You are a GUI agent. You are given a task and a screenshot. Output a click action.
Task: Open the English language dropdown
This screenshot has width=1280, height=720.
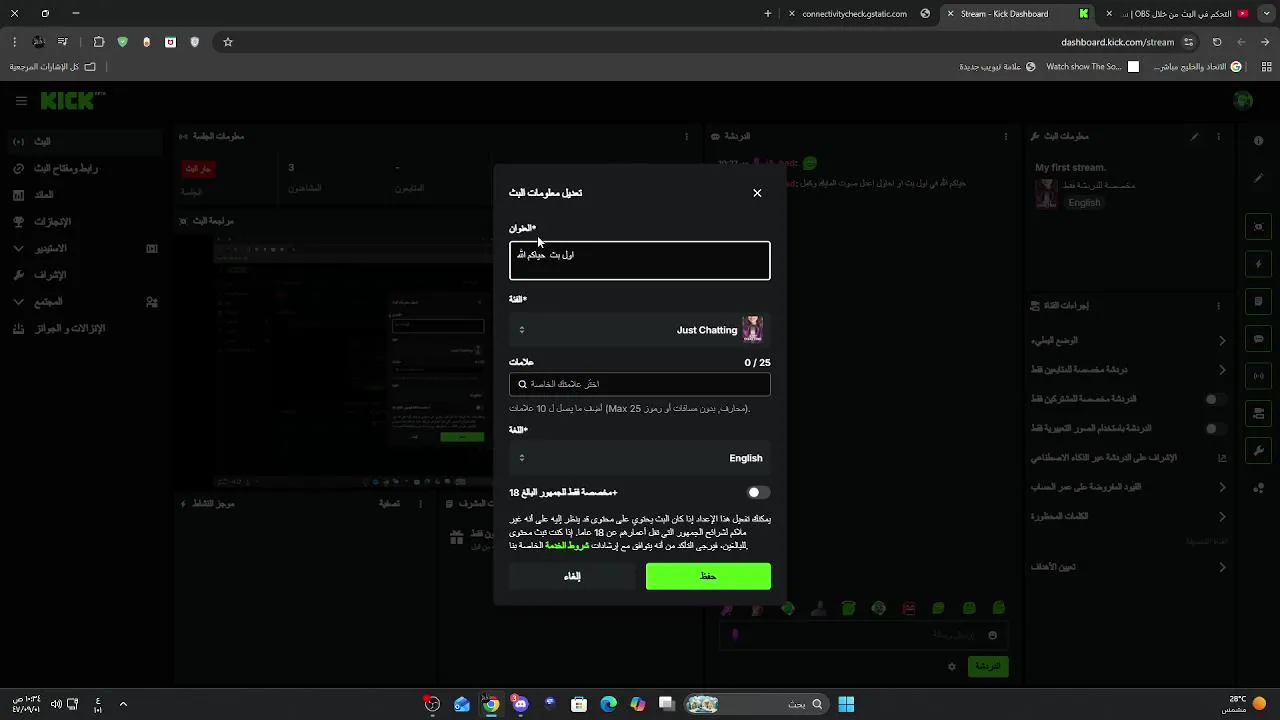[640, 458]
